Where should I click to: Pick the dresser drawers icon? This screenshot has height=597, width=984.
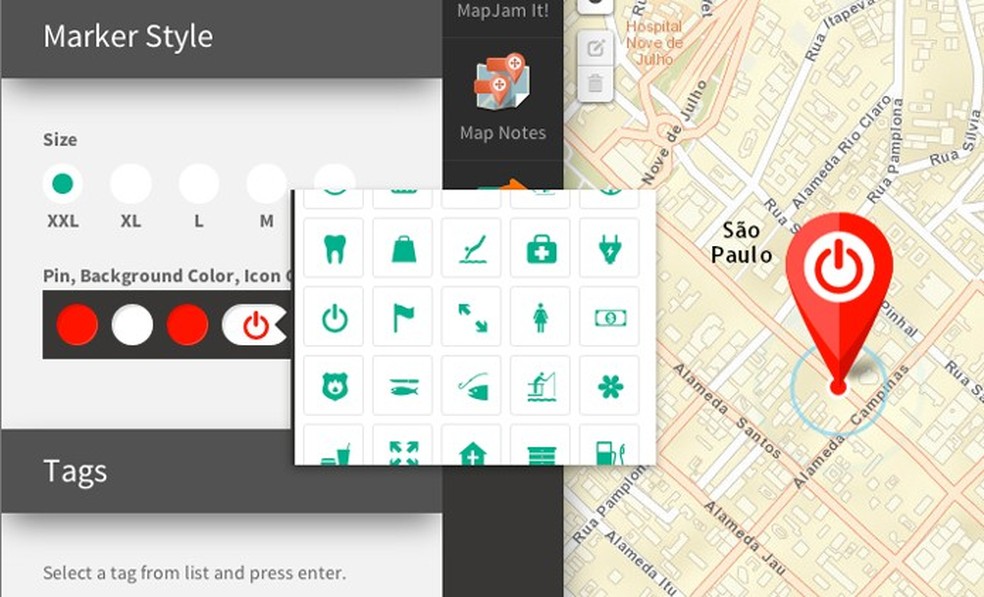(541, 446)
